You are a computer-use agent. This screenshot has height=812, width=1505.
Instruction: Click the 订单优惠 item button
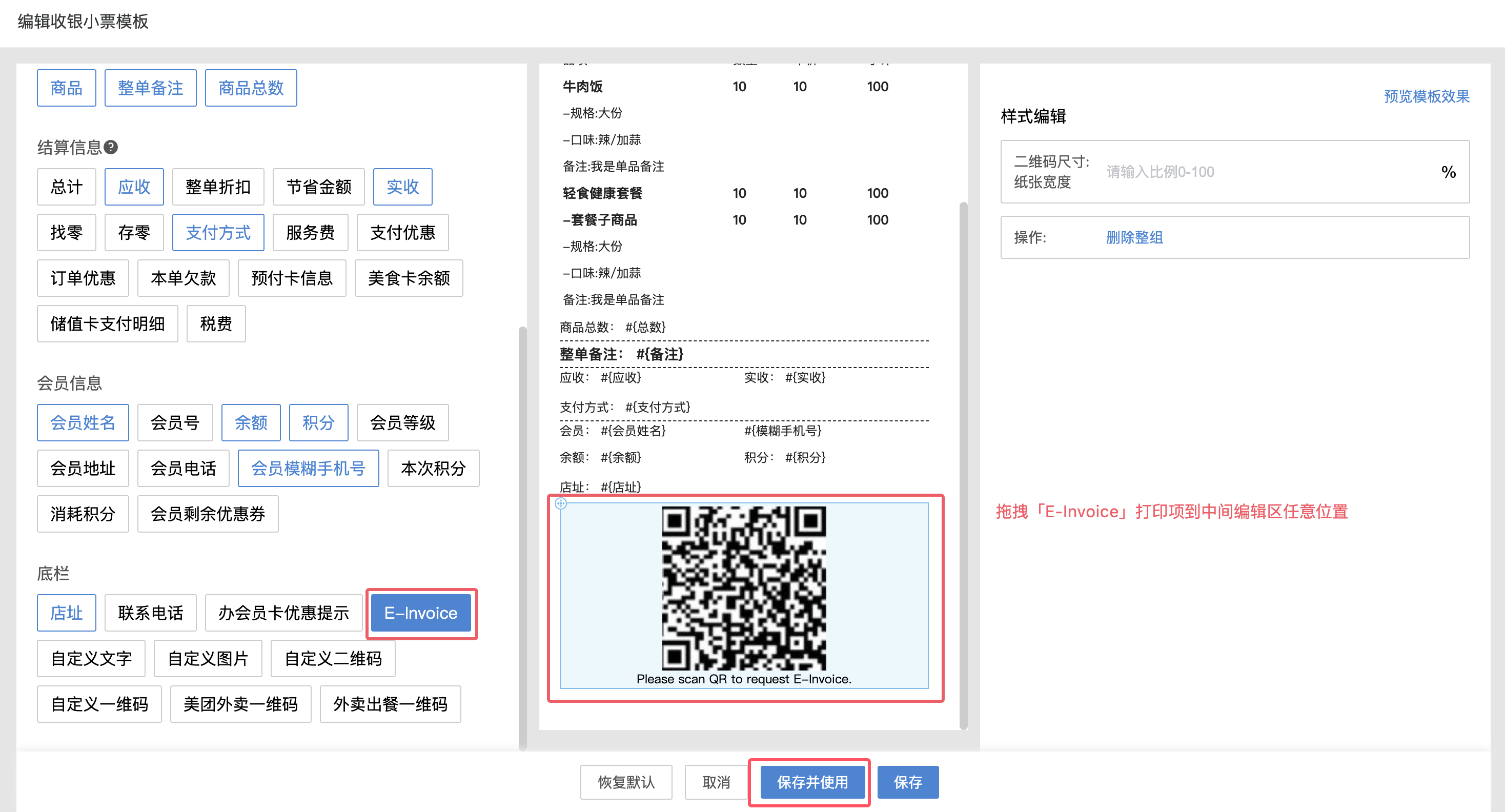(83, 278)
